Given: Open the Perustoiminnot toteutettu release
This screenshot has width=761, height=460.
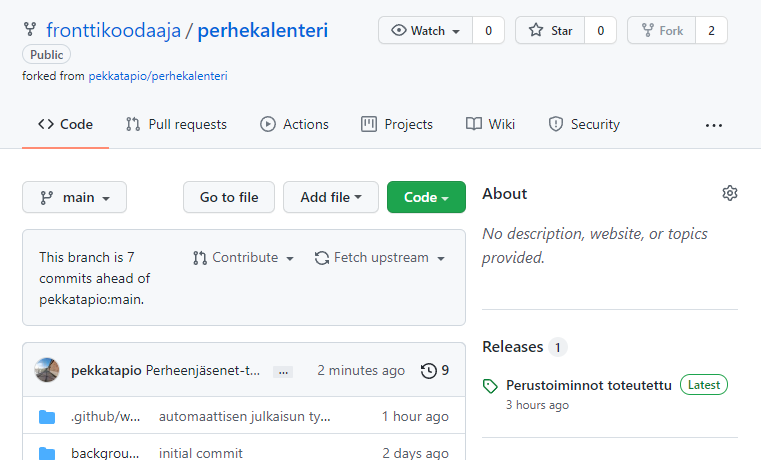Looking at the screenshot, I should (x=589, y=385).
